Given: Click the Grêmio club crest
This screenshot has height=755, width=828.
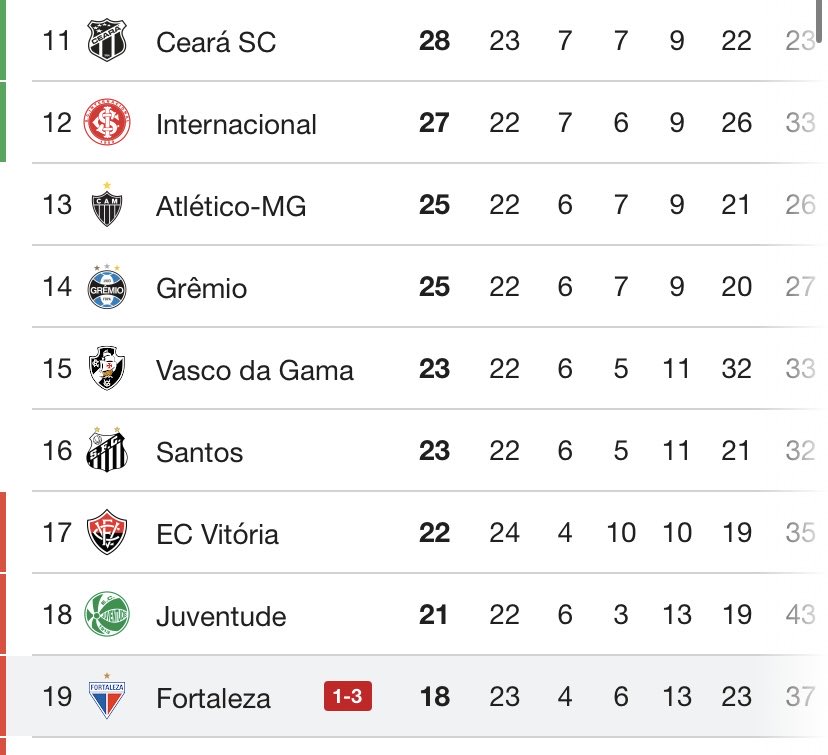Looking at the screenshot, I should (105, 287).
